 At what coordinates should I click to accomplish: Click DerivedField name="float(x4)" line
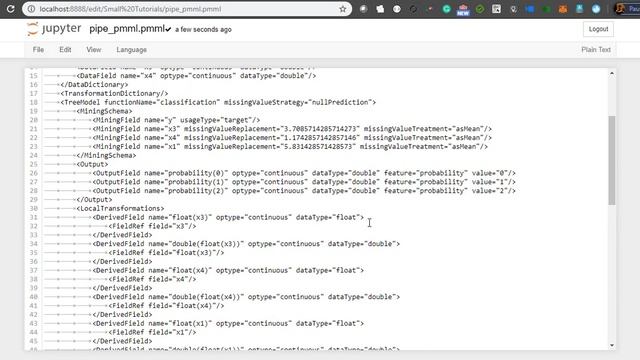point(228,270)
